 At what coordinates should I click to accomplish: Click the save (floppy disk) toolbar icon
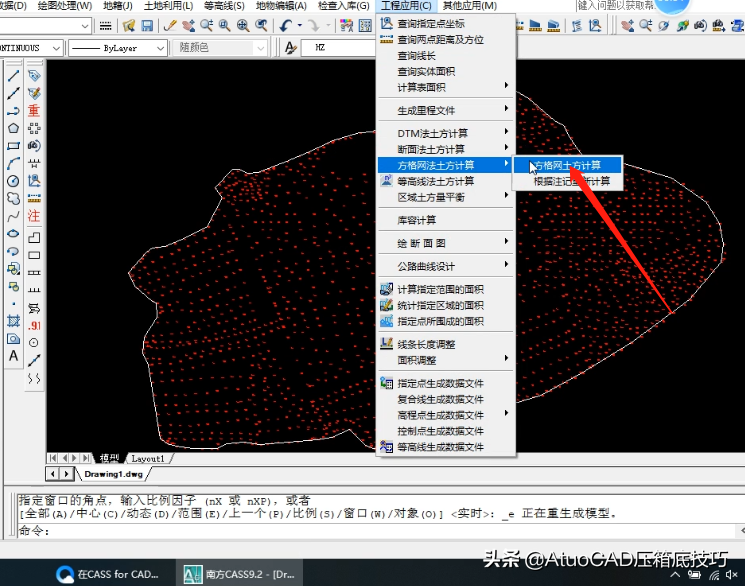(x=147, y=25)
